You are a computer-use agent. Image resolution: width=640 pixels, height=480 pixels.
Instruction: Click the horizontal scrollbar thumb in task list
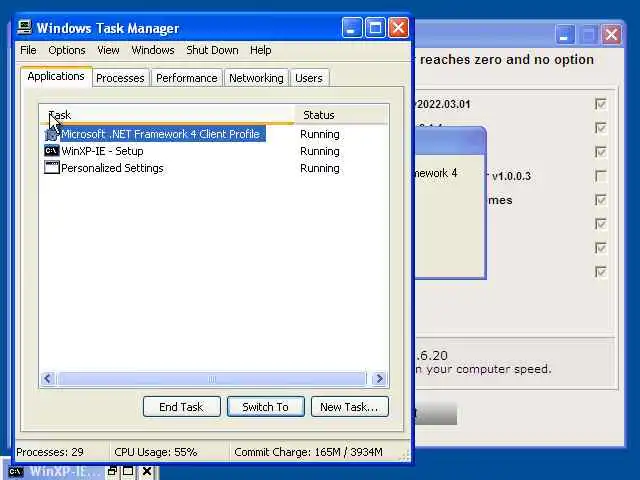[x=212, y=379]
